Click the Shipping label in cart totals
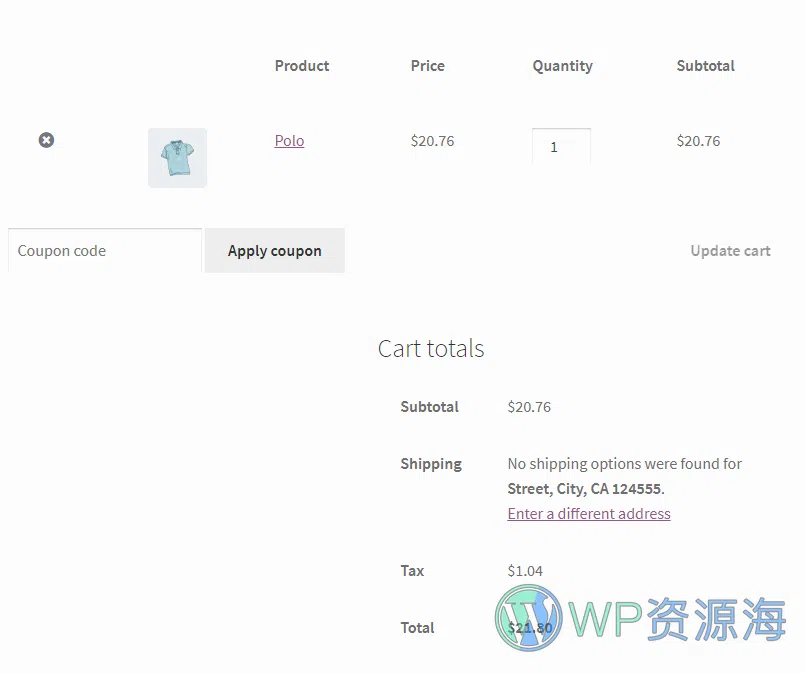This screenshot has width=805, height=673. [x=431, y=464]
